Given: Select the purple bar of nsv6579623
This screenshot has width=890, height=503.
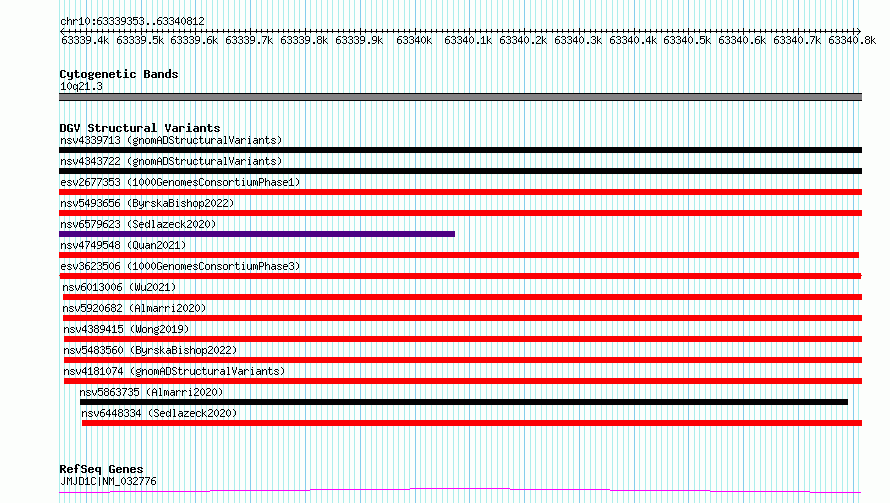Looking at the screenshot, I should (x=257, y=234).
